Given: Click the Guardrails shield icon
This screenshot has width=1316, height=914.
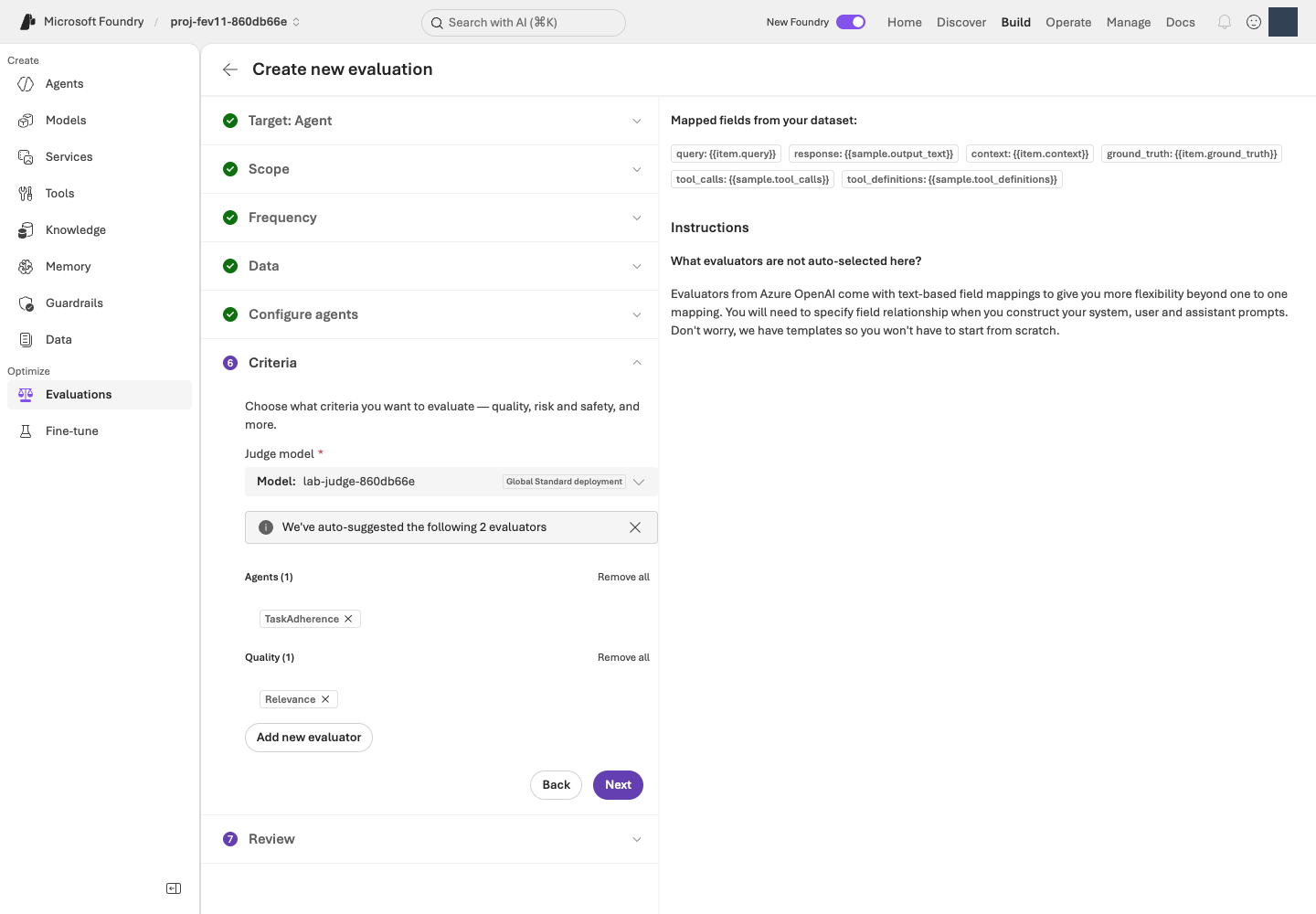Looking at the screenshot, I should [26, 303].
